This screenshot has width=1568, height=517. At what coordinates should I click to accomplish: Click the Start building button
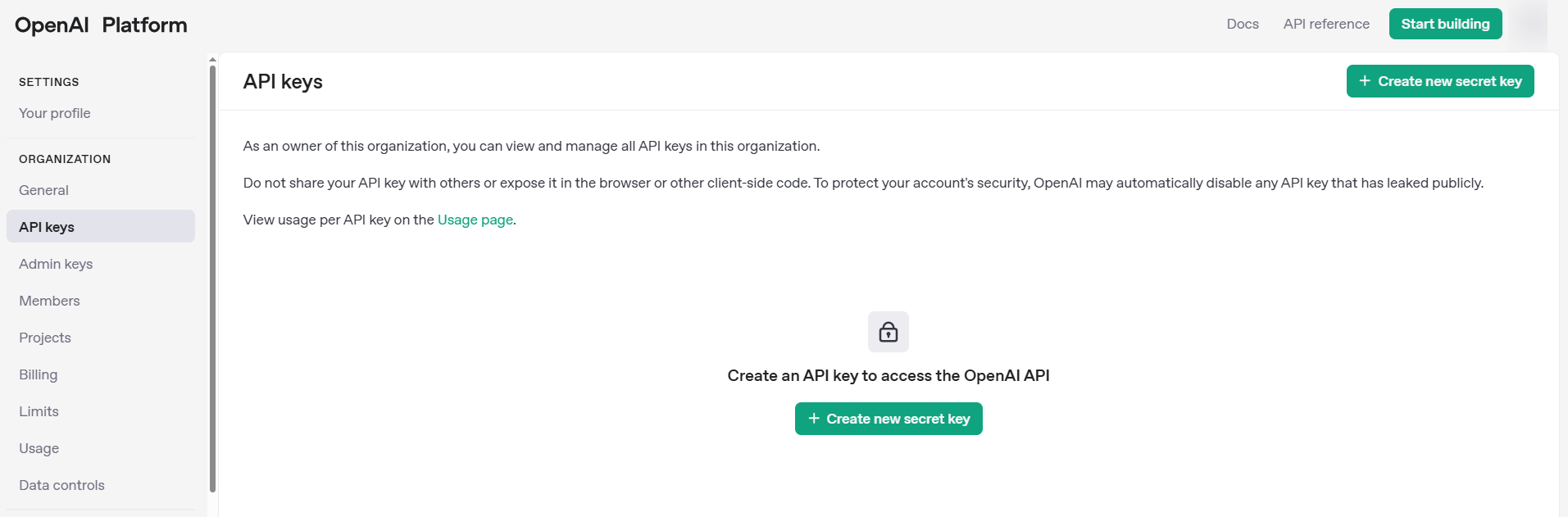click(x=1445, y=24)
